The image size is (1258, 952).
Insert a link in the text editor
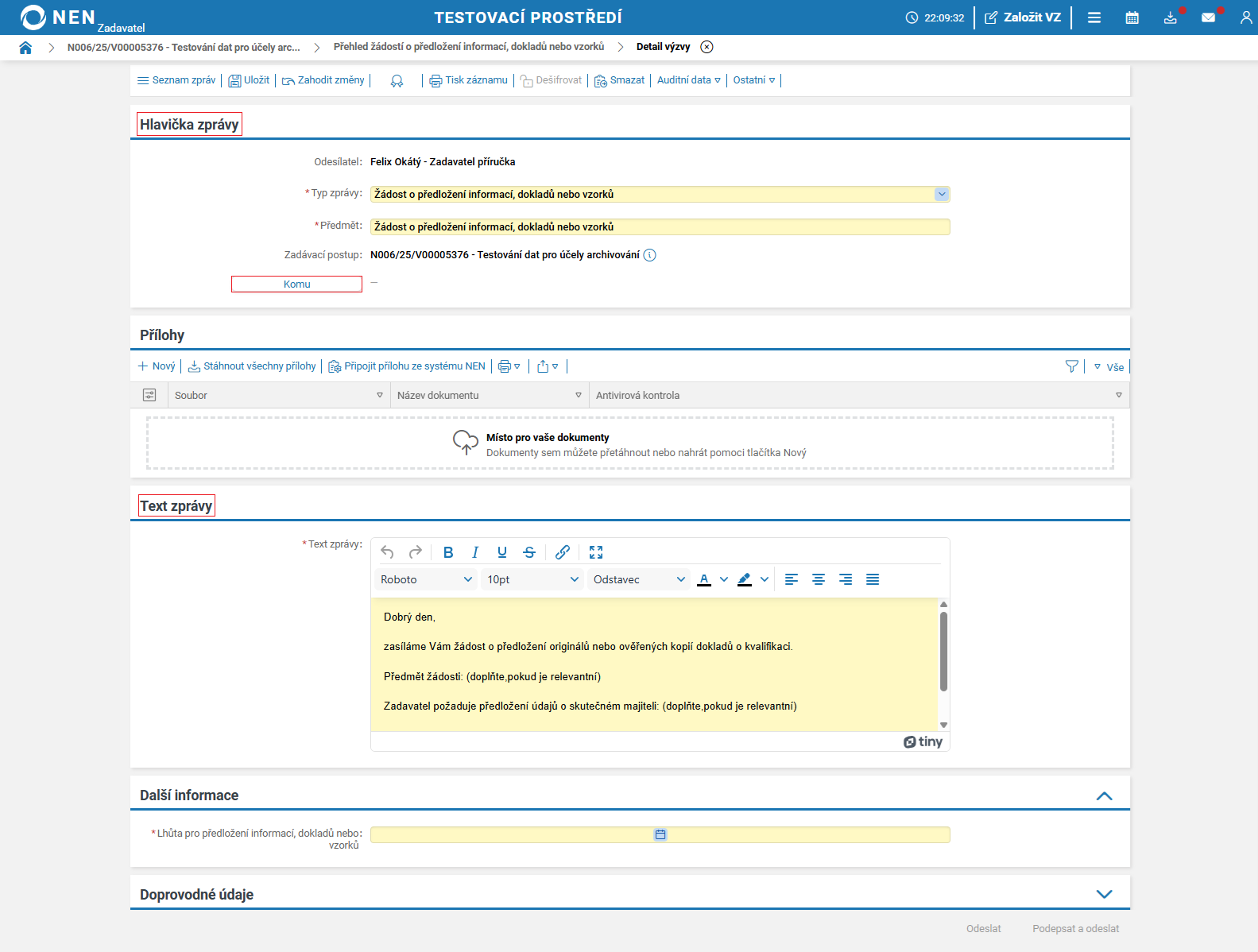tap(563, 552)
